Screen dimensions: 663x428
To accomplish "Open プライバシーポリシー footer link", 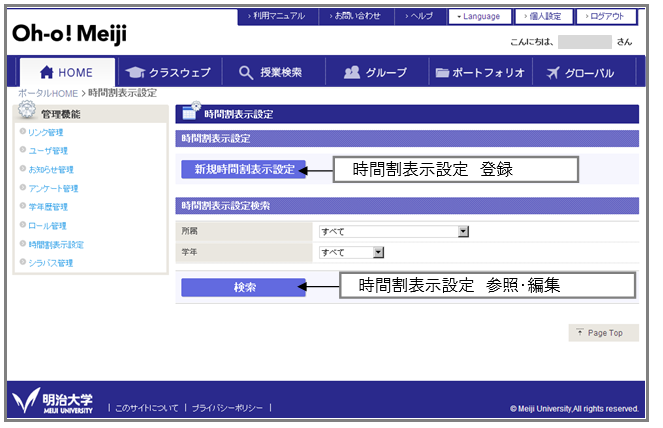I will [x=227, y=408].
